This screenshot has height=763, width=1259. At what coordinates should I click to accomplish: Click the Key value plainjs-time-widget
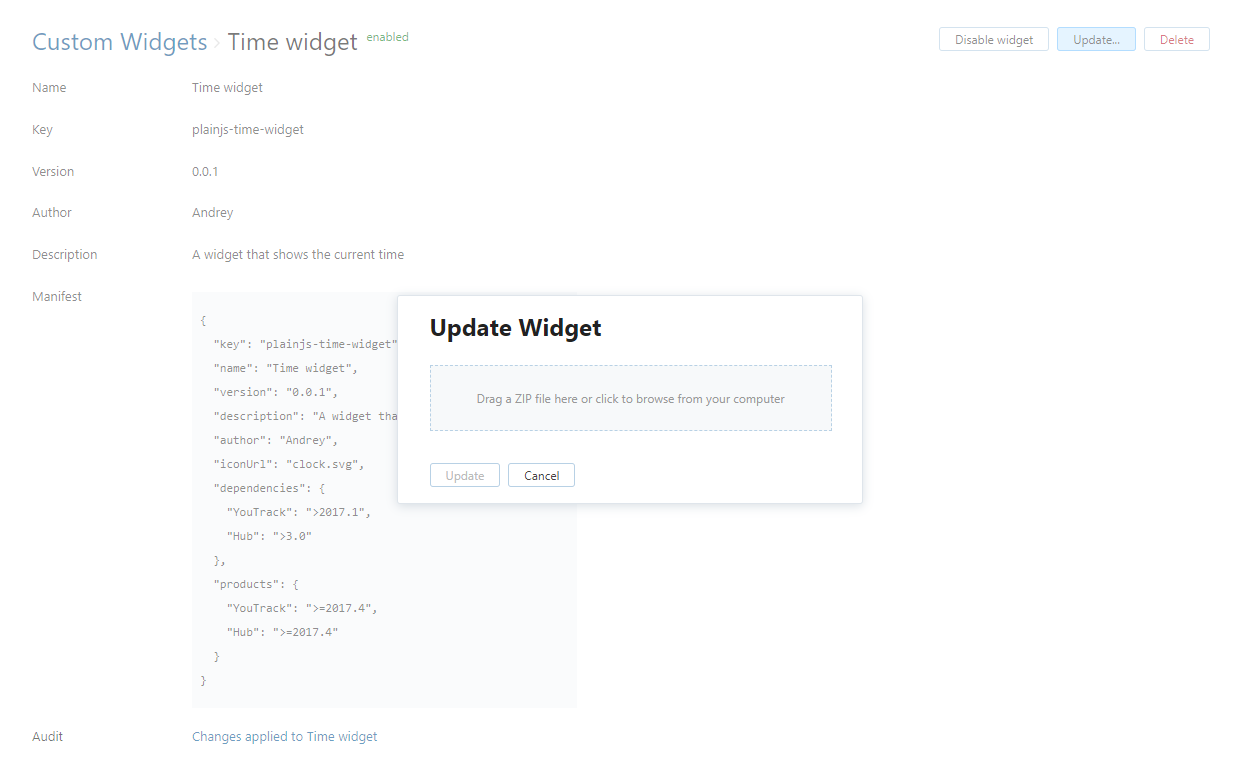(x=247, y=130)
